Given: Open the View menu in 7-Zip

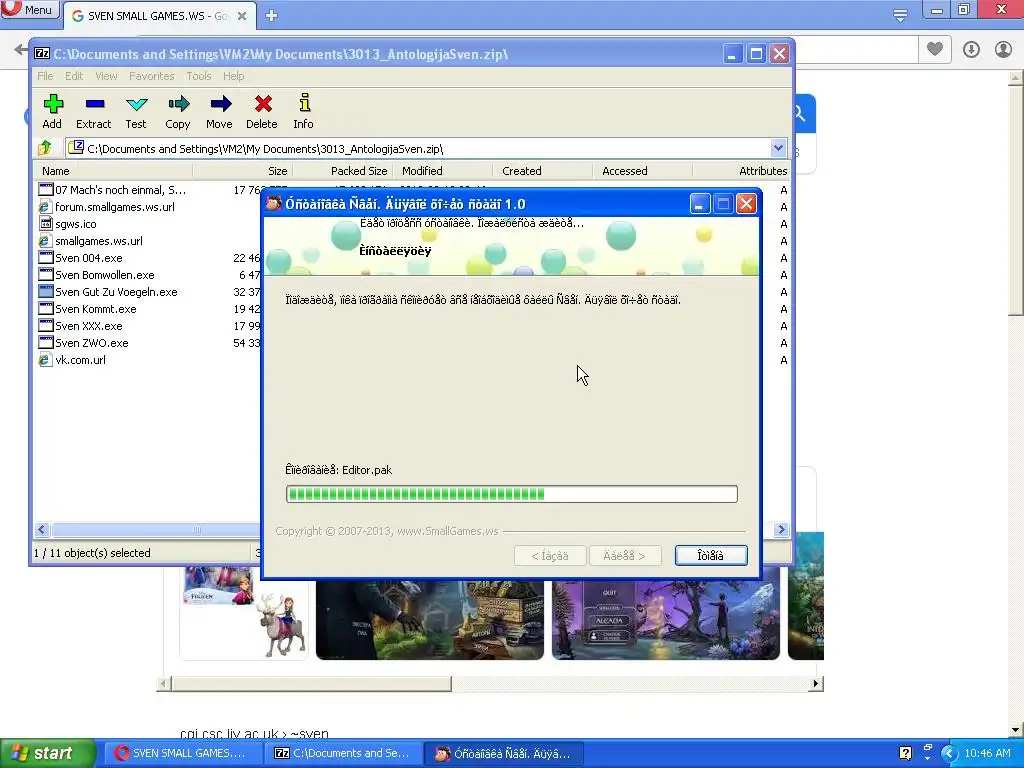Looking at the screenshot, I should point(106,76).
